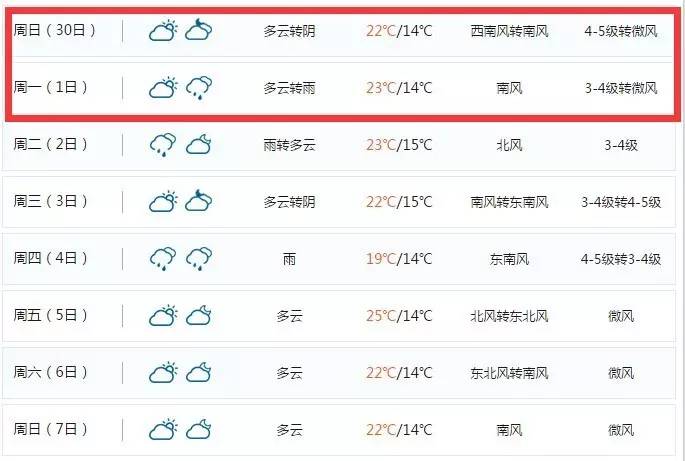Click the 多云转雨 weather description
Image resolution: width=685 pixels, height=461 pixels.
[x=289, y=88]
